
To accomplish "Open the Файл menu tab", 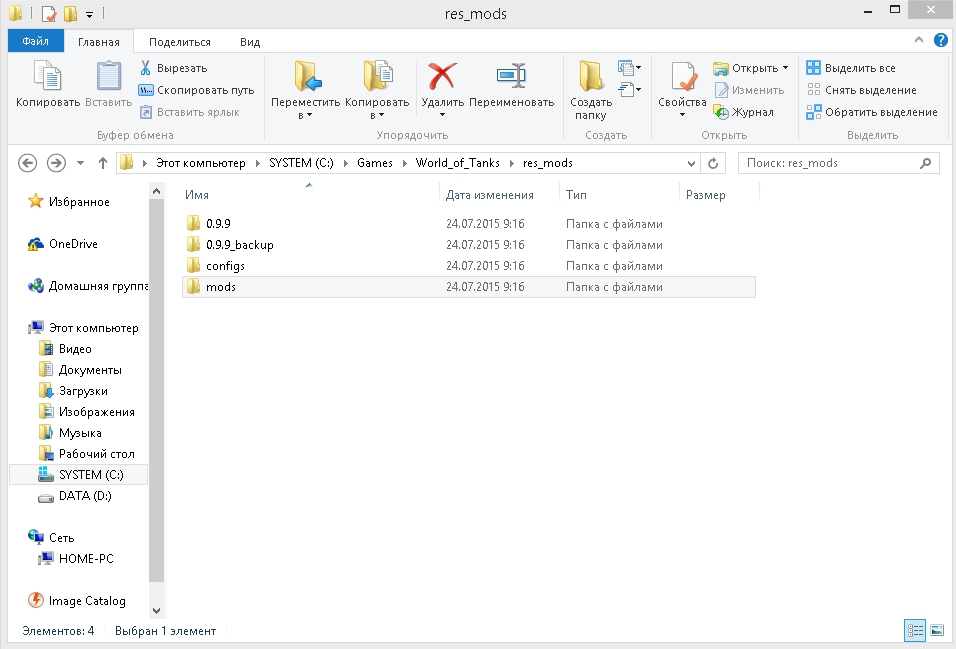I will coord(36,42).
